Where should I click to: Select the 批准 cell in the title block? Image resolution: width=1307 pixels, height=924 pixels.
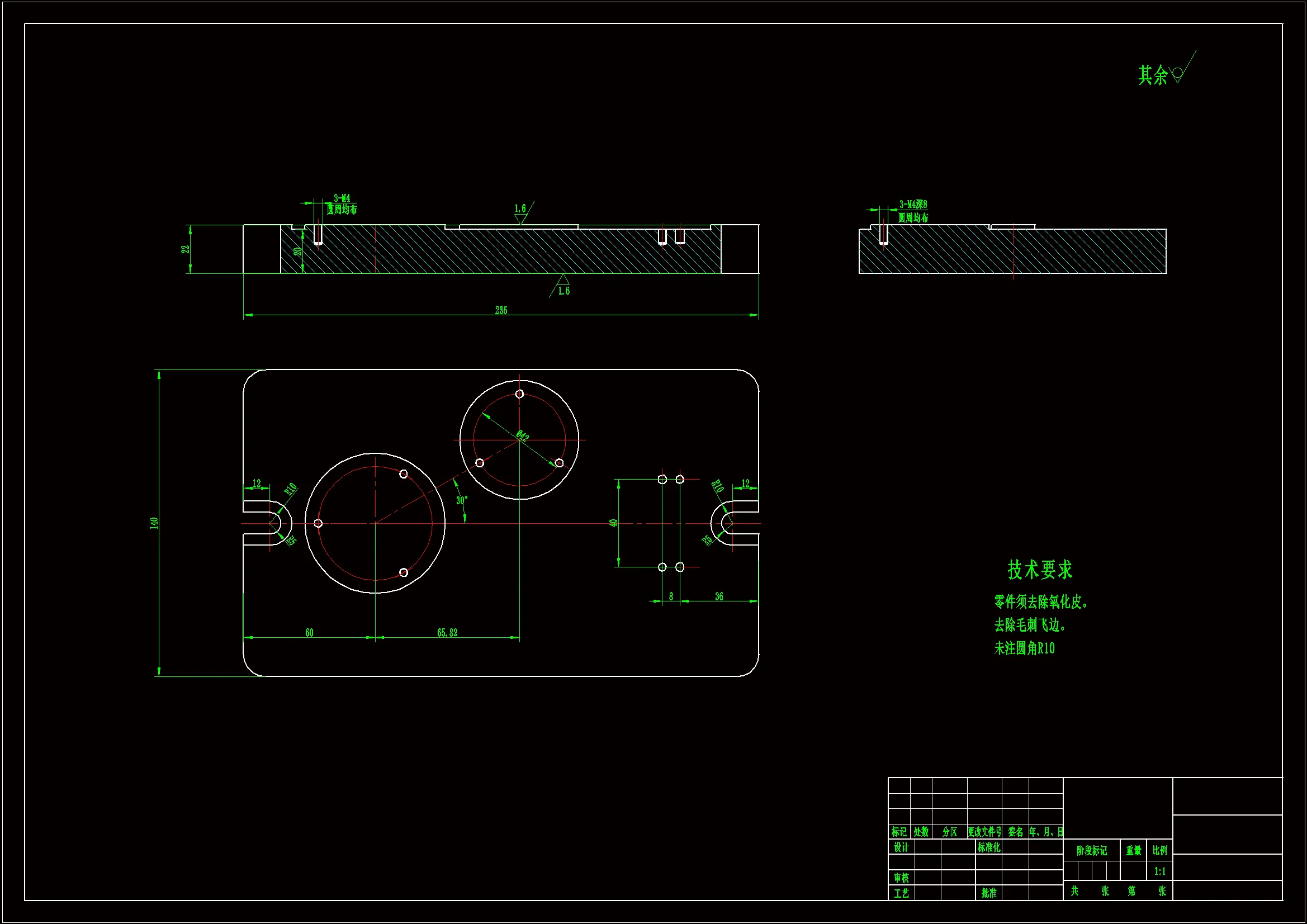click(x=989, y=893)
